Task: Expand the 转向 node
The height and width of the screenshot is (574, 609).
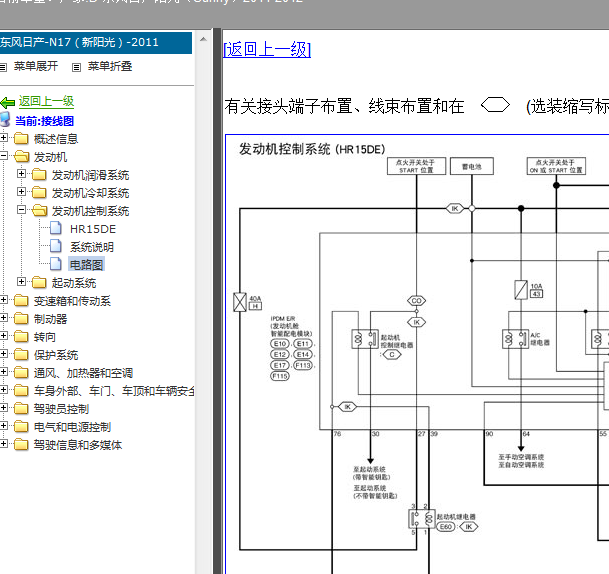Action: [3, 336]
